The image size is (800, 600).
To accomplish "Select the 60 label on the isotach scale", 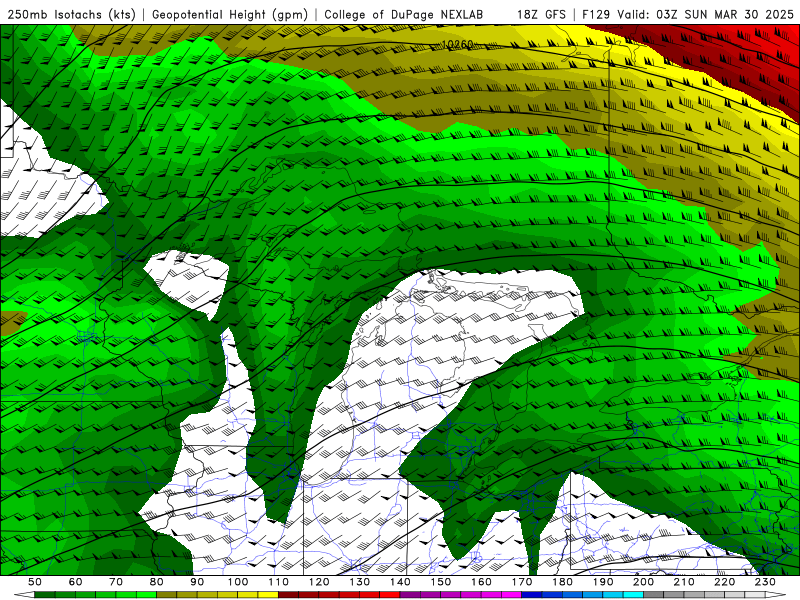I will 76,582.
